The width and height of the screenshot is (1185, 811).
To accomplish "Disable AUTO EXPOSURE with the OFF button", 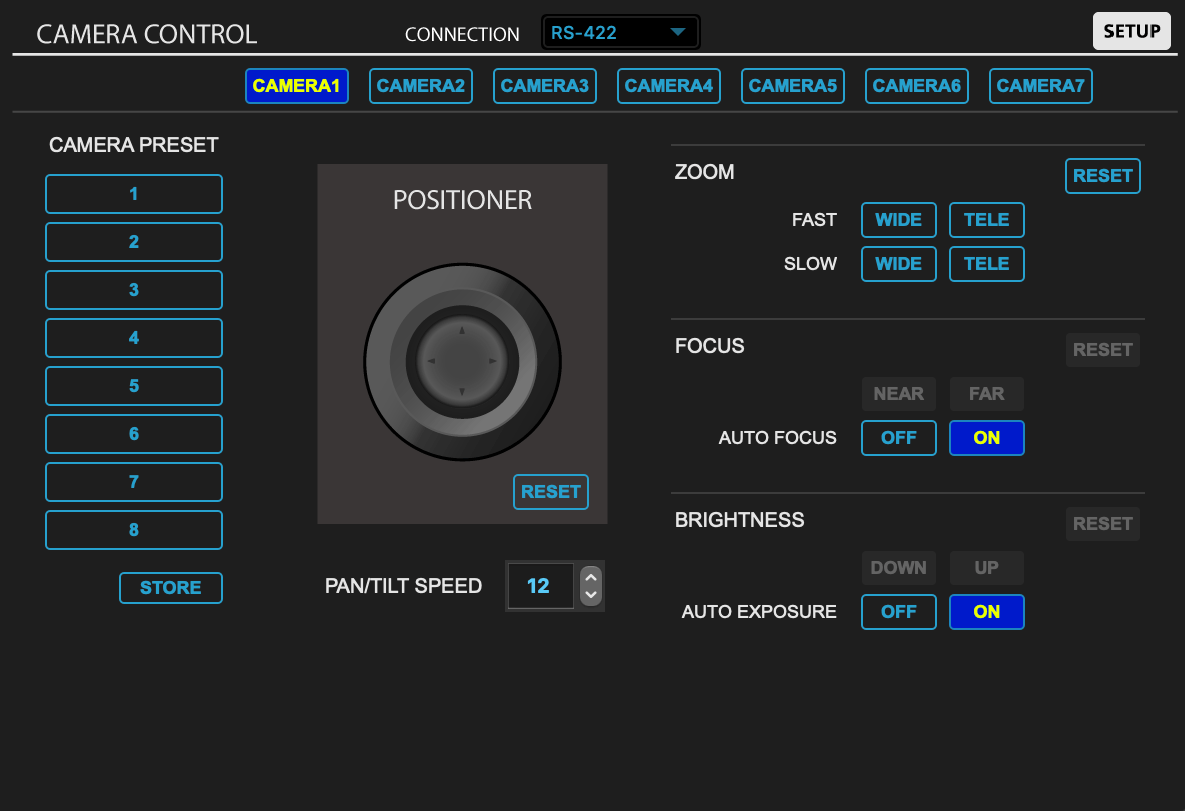I will pyautogui.click(x=898, y=611).
